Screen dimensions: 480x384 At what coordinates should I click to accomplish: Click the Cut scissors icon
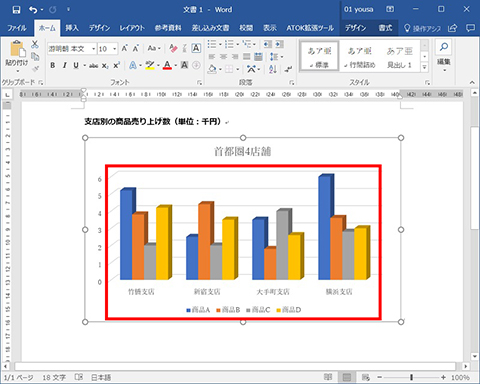tap(35, 44)
